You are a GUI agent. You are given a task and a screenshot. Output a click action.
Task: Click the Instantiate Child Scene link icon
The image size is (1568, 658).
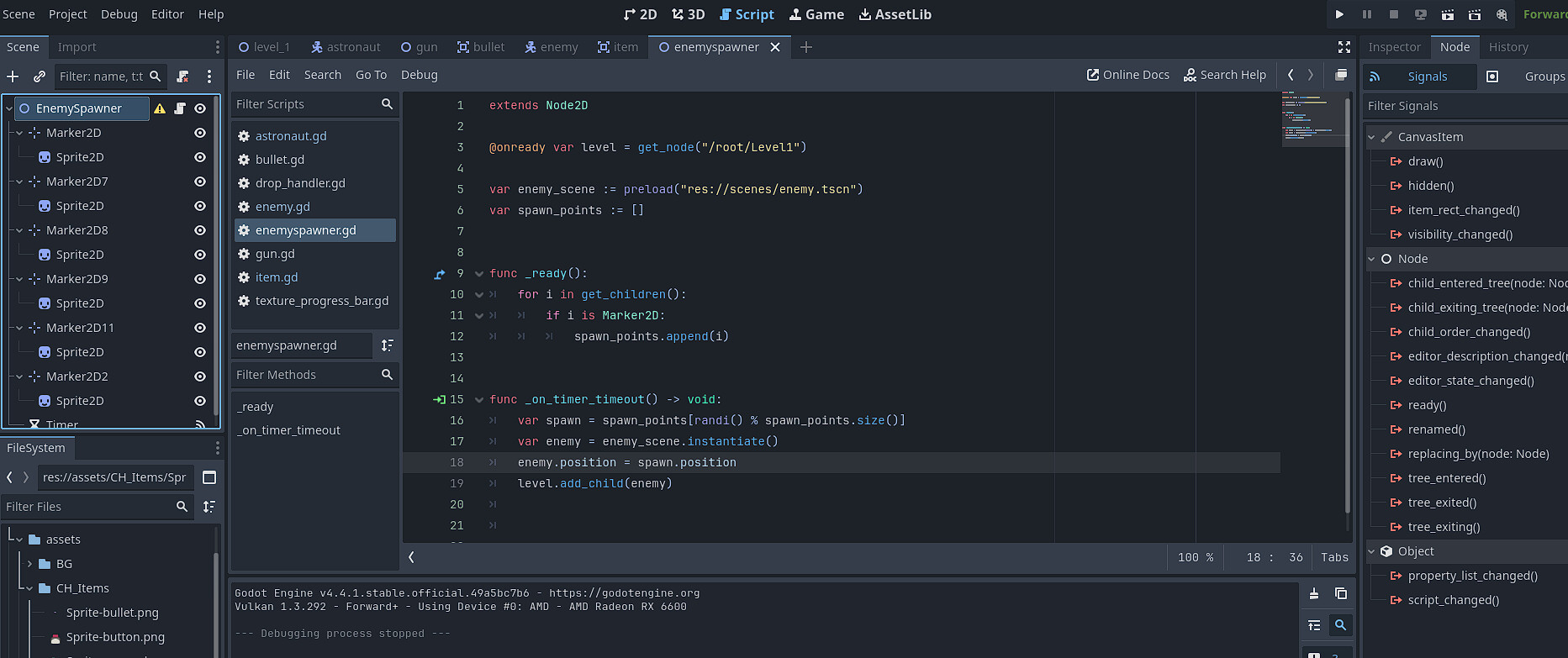tap(39, 76)
